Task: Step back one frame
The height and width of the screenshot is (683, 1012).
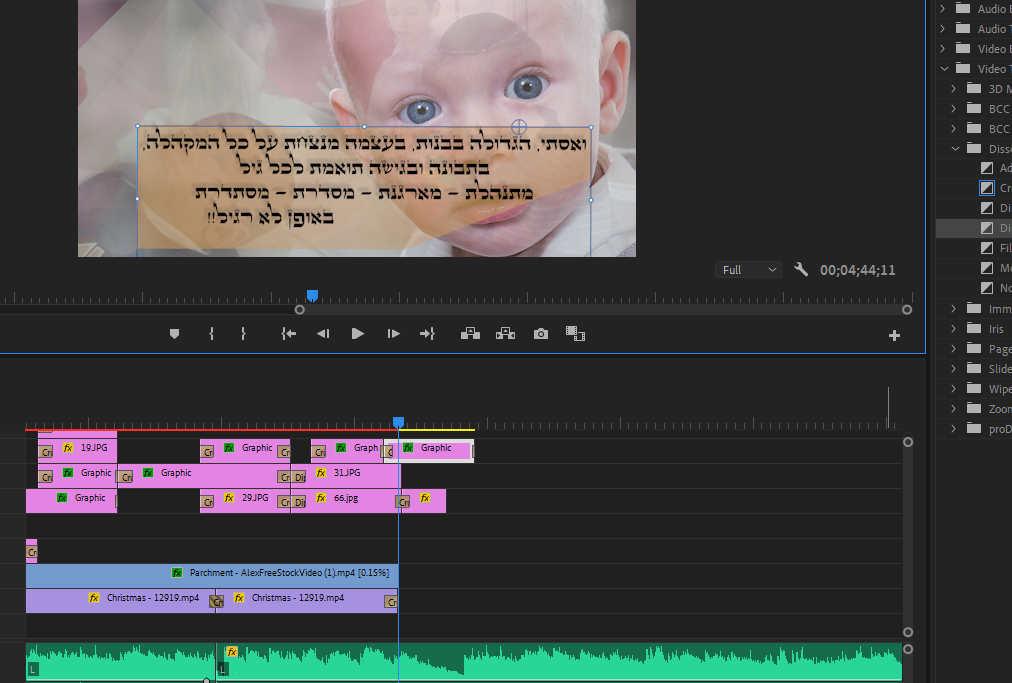Action: click(x=323, y=334)
